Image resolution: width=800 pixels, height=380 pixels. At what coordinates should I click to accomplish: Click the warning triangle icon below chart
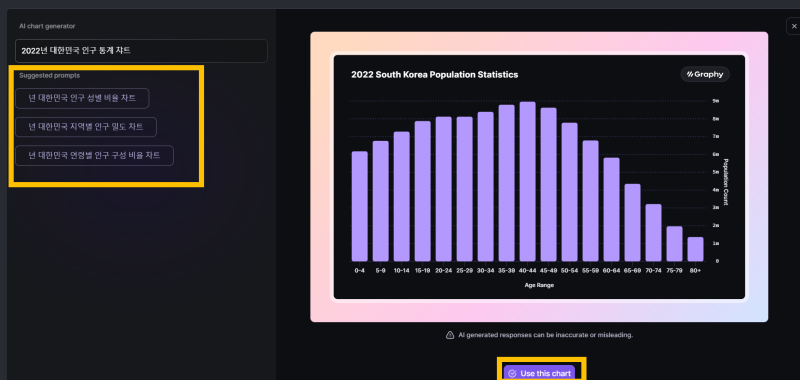450,335
